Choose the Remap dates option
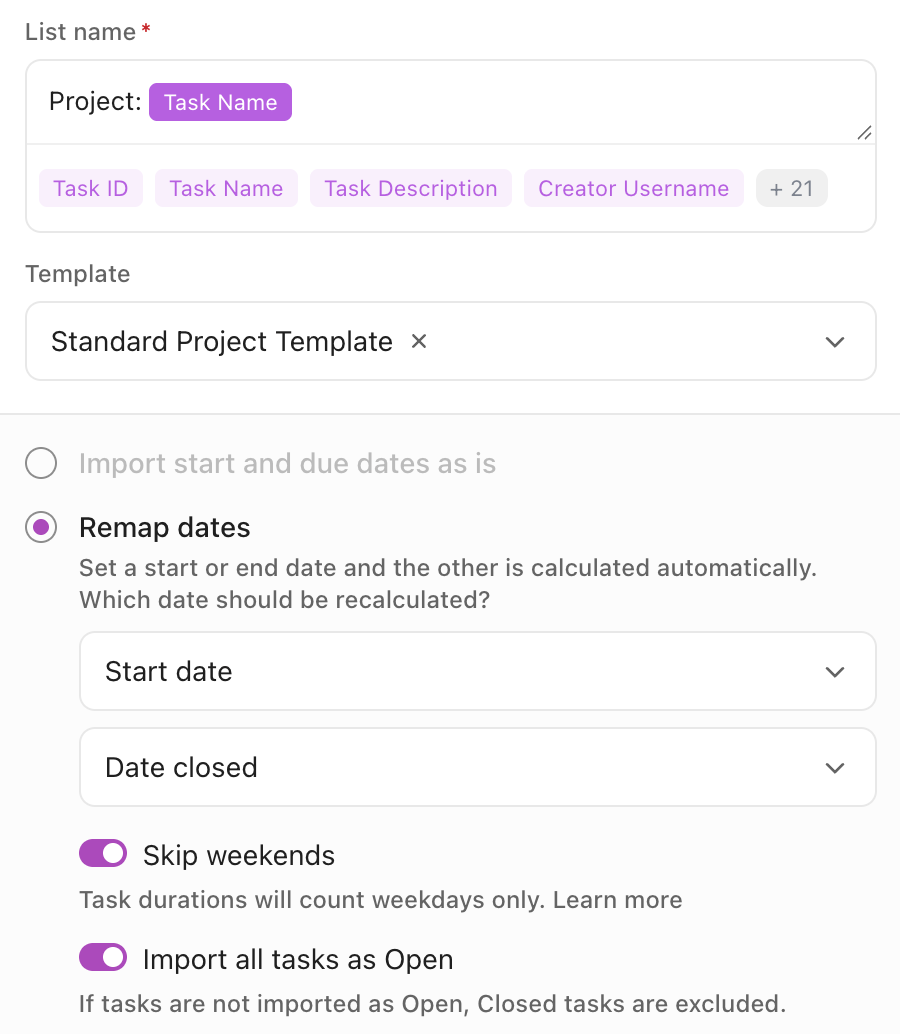The image size is (900, 1034). click(x=41, y=527)
